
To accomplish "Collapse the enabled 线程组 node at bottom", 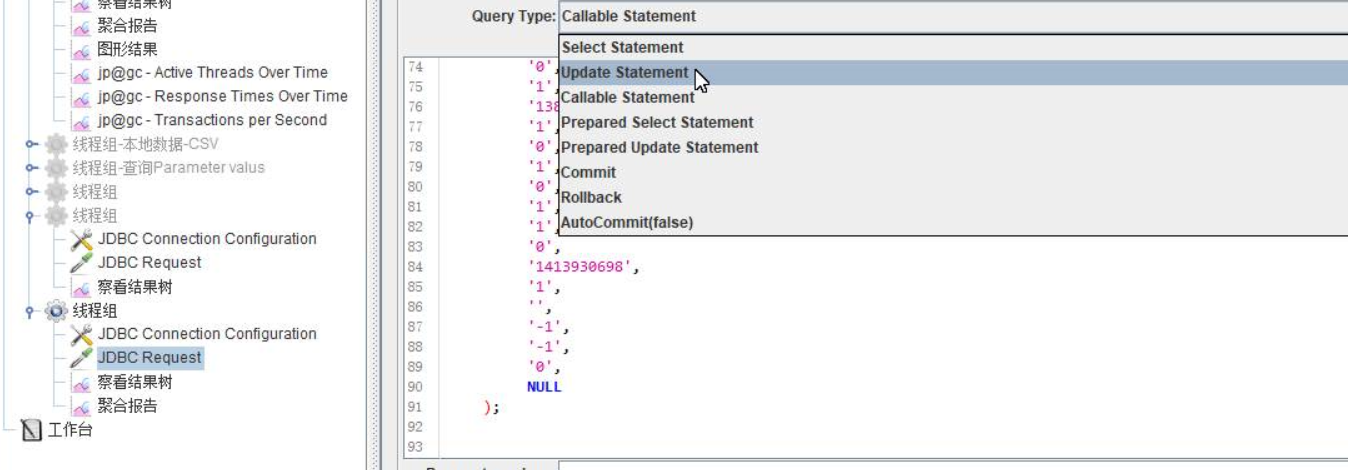I will [x=33, y=311].
